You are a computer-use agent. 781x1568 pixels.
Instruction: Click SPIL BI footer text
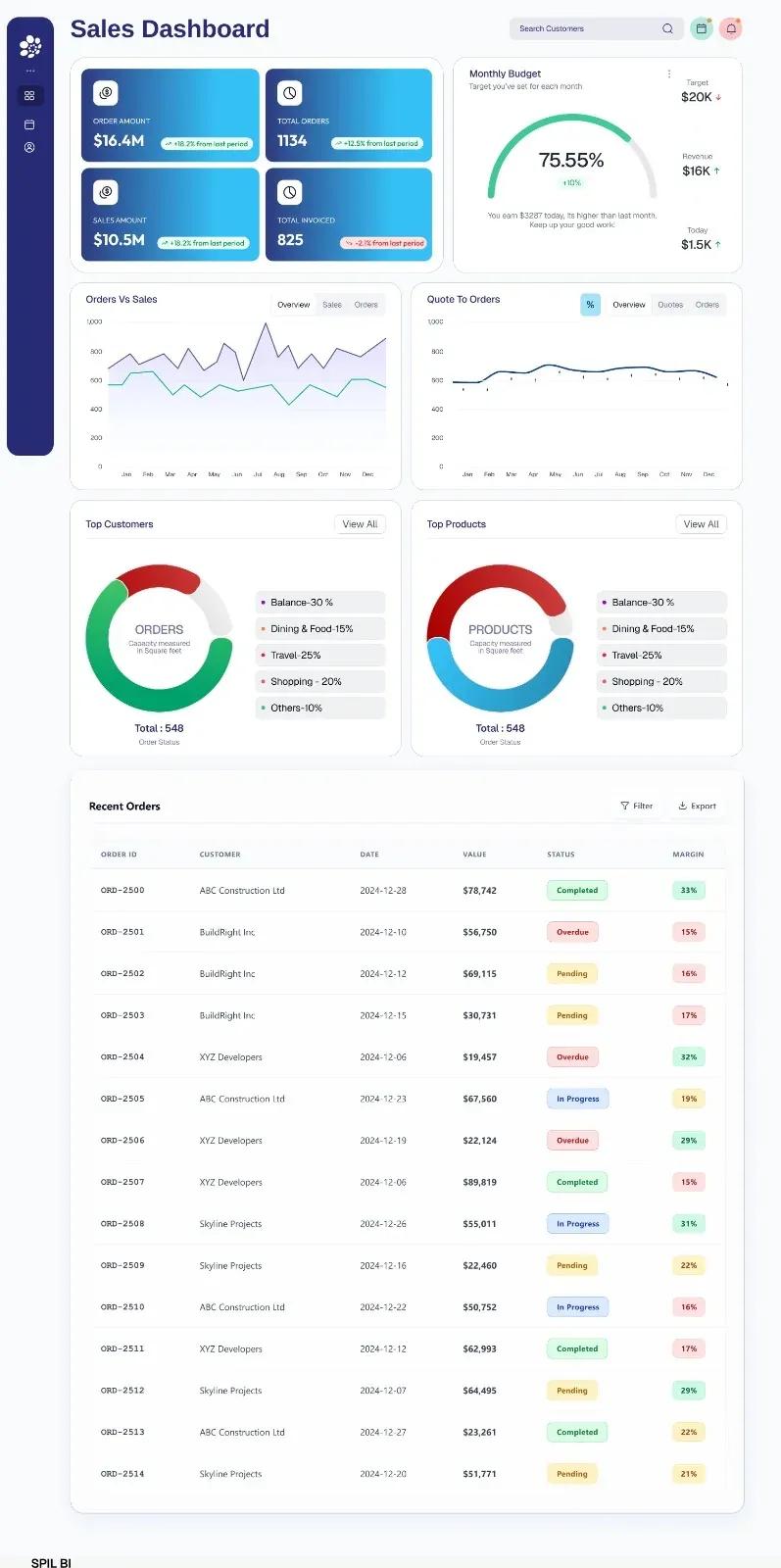point(51,1562)
